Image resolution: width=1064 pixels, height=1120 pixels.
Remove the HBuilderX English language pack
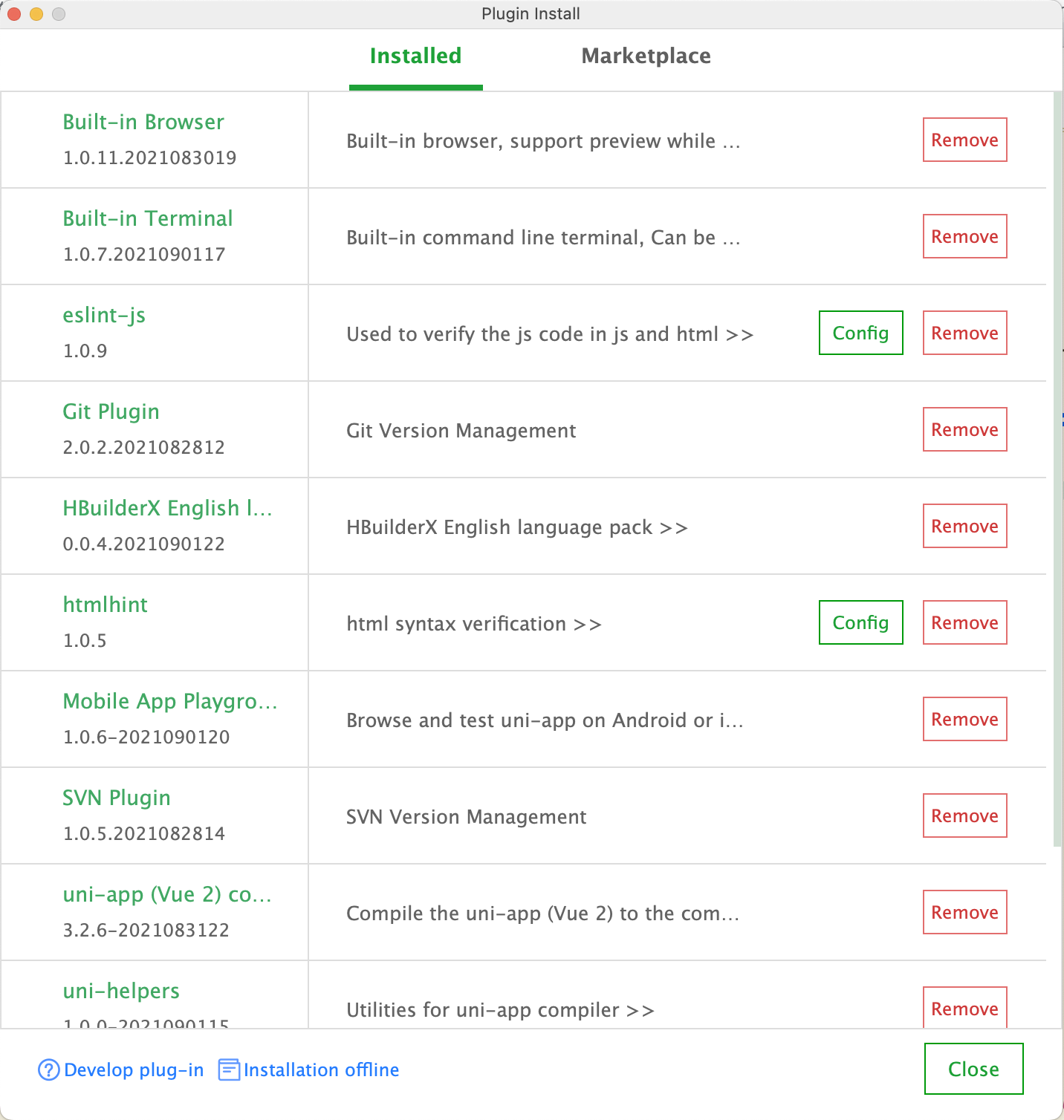click(x=964, y=526)
